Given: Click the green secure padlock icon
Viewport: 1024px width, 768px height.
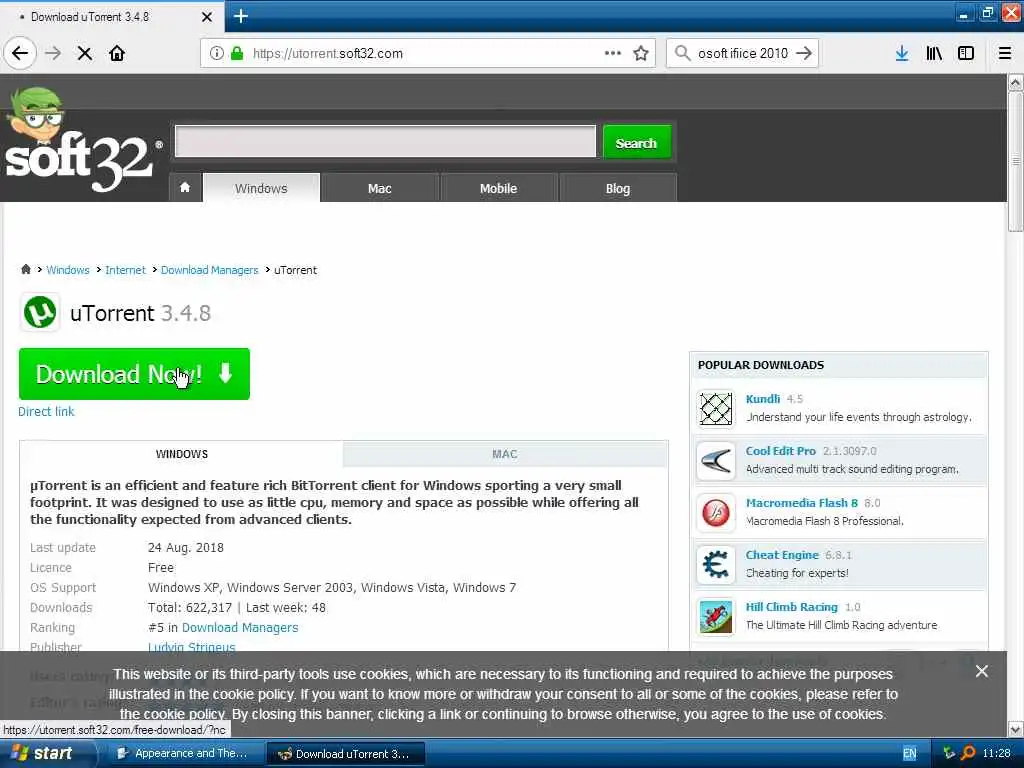Looking at the screenshot, I should coord(236,54).
